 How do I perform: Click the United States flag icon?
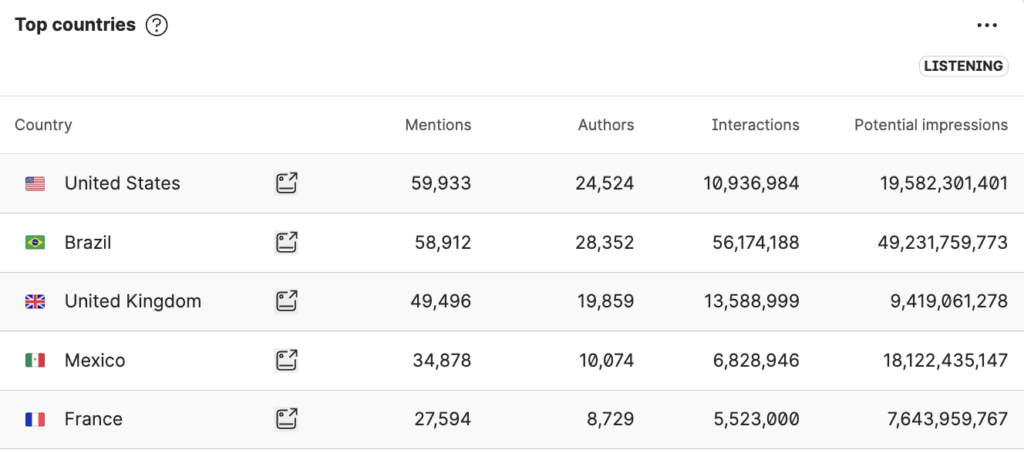(x=35, y=183)
